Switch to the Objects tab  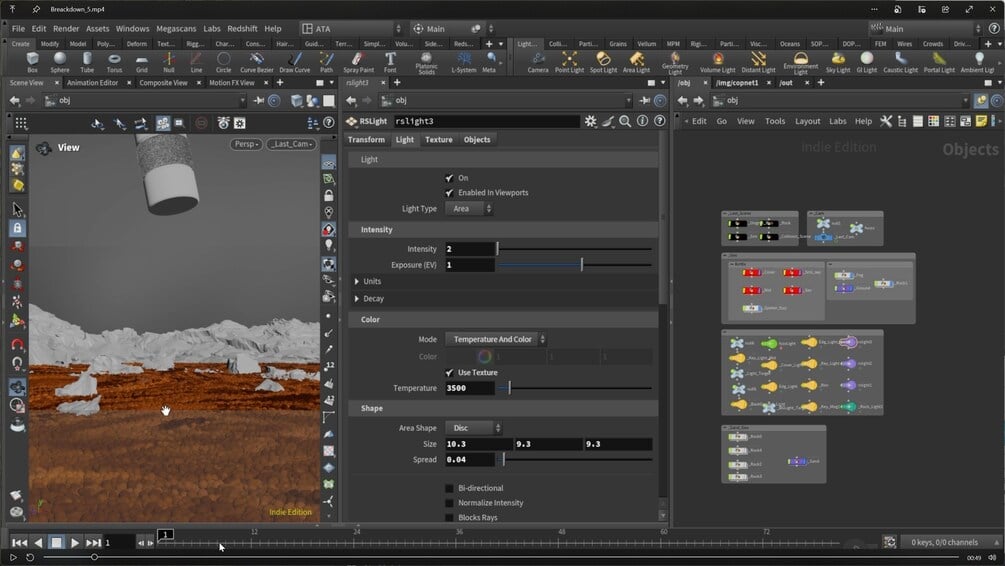[477, 140]
